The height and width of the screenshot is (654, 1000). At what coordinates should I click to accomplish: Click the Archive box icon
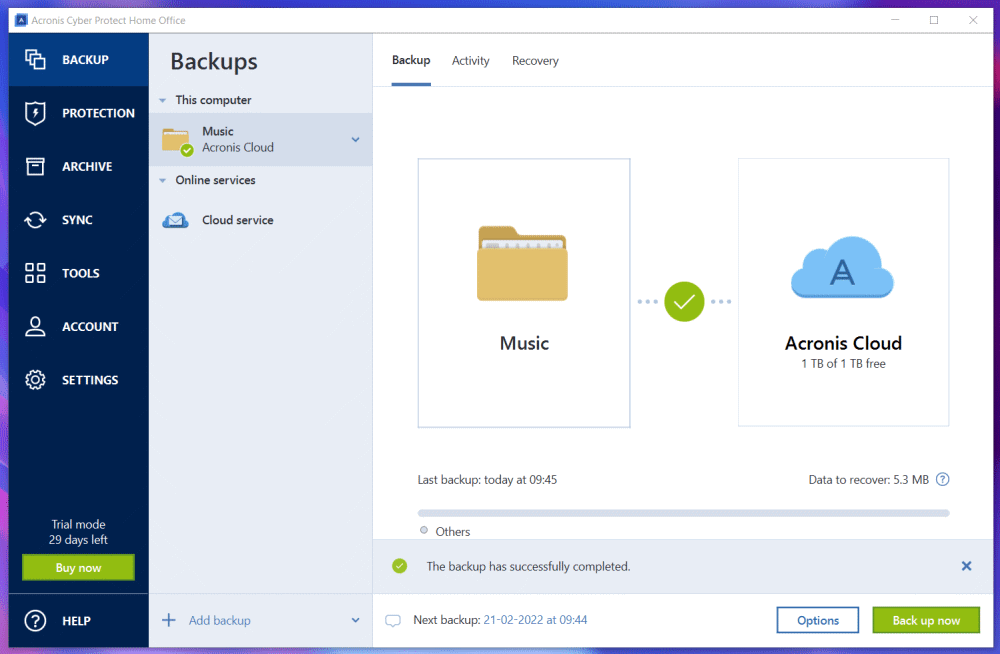[36, 167]
